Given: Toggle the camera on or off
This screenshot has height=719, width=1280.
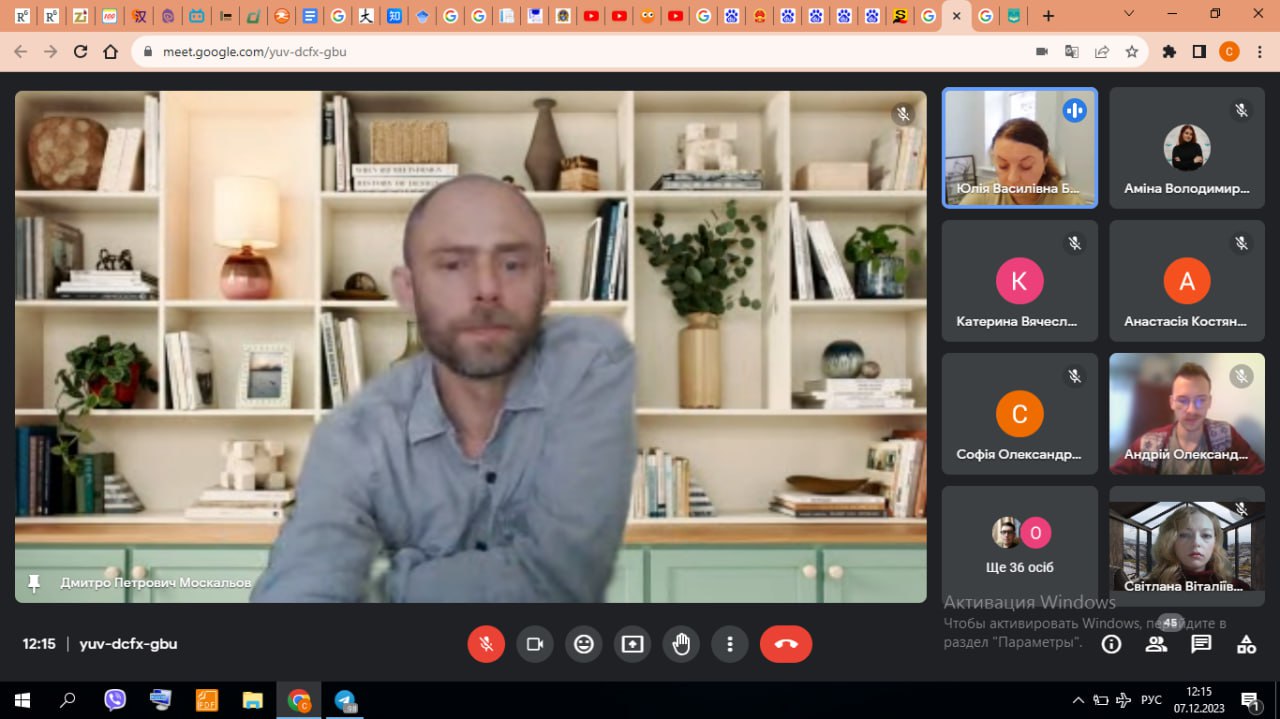Looking at the screenshot, I should [535, 644].
